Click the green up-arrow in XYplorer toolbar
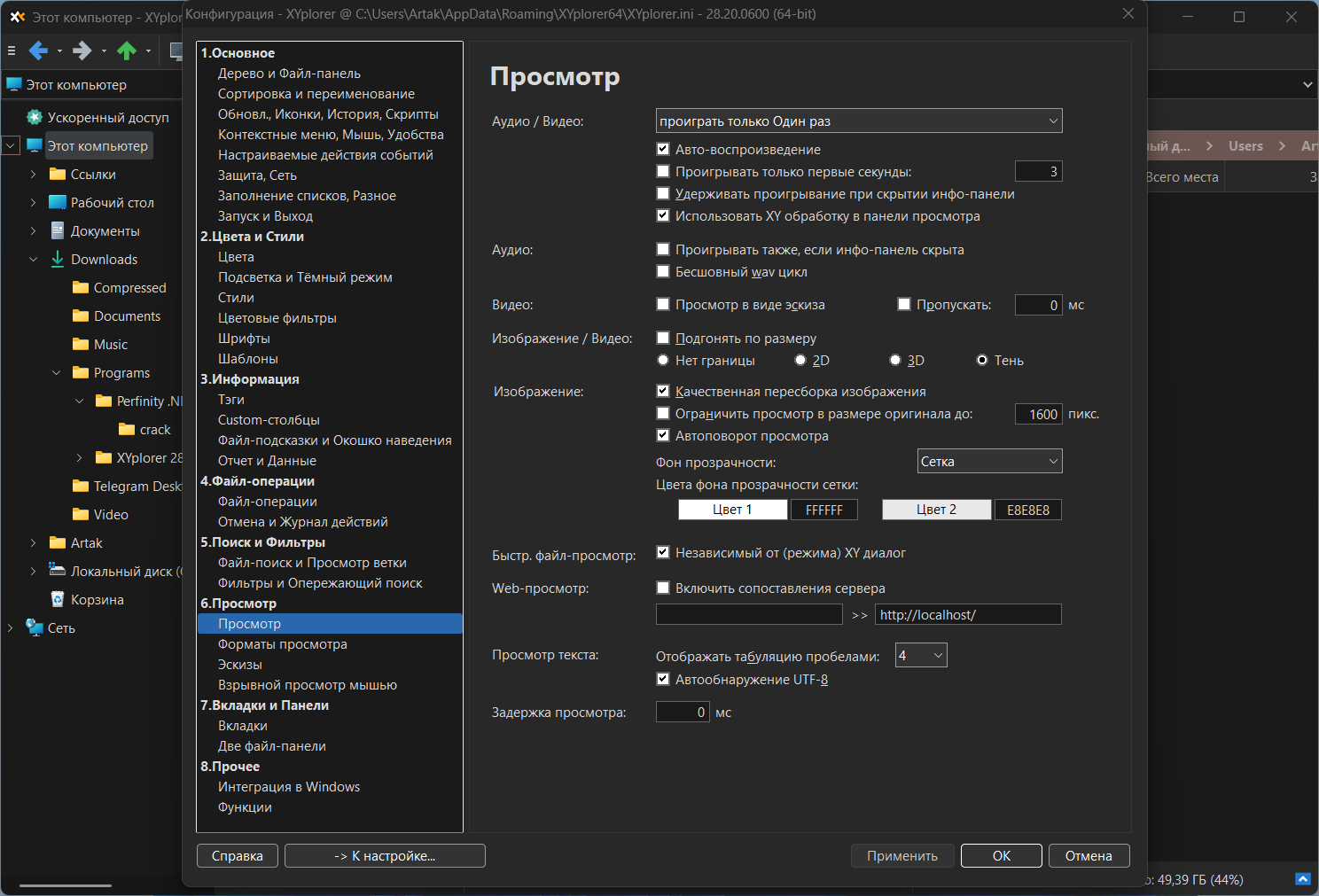This screenshot has height=896, width=1319. click(127, 51)
